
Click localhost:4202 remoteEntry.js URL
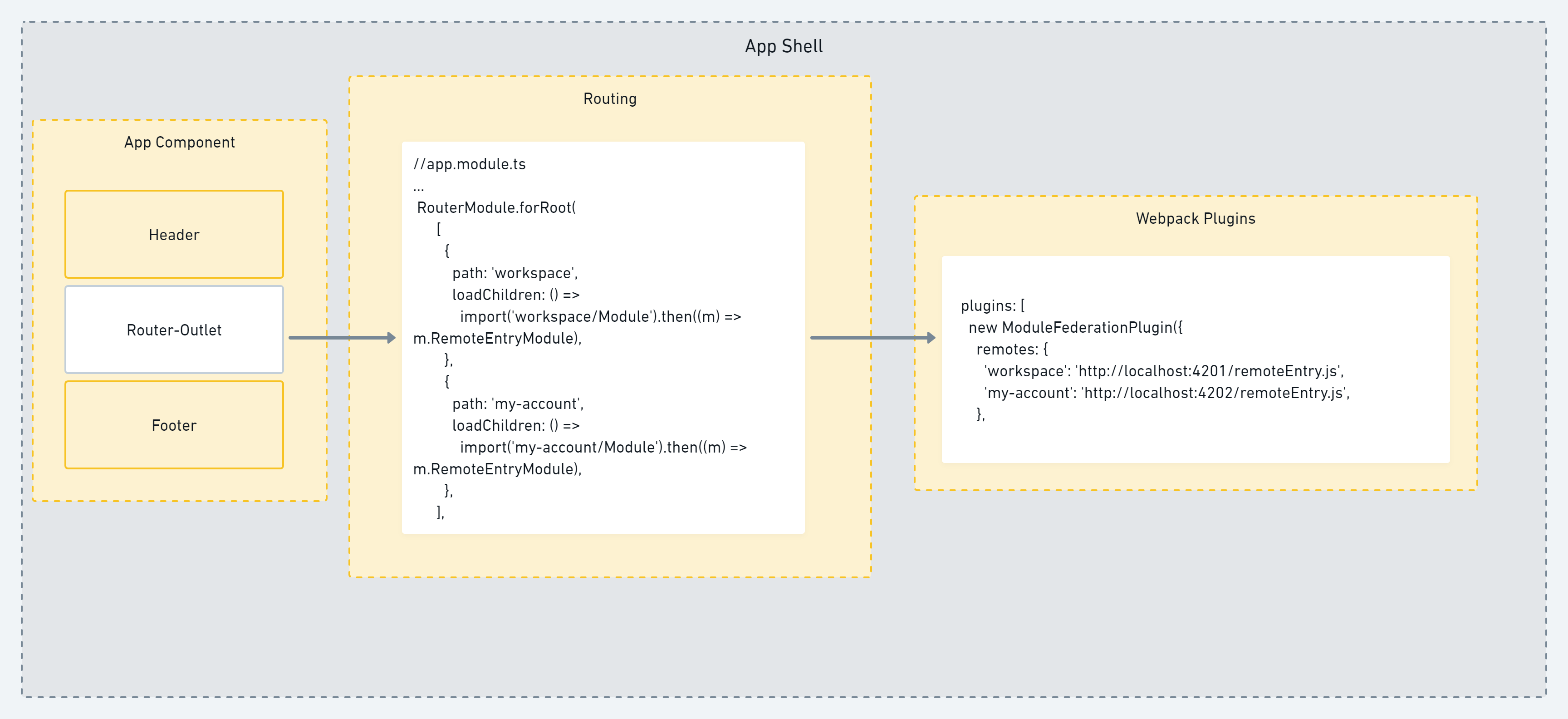(1215, 393)
